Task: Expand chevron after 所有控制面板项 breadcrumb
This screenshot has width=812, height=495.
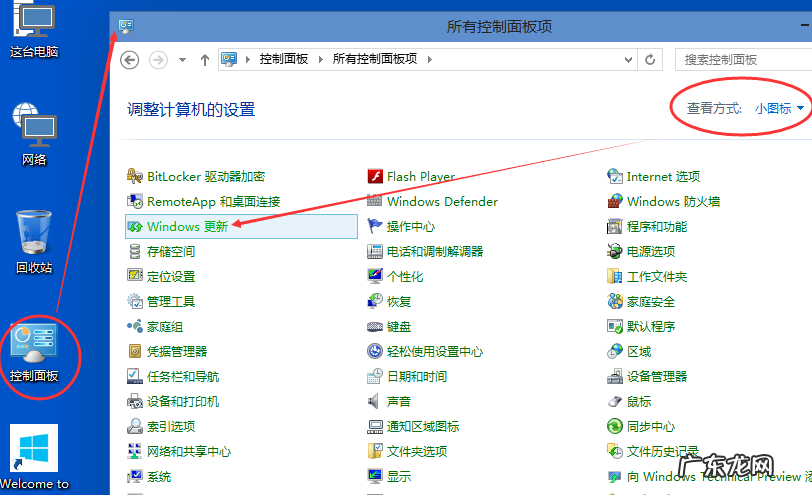Action: coord(430,60)
